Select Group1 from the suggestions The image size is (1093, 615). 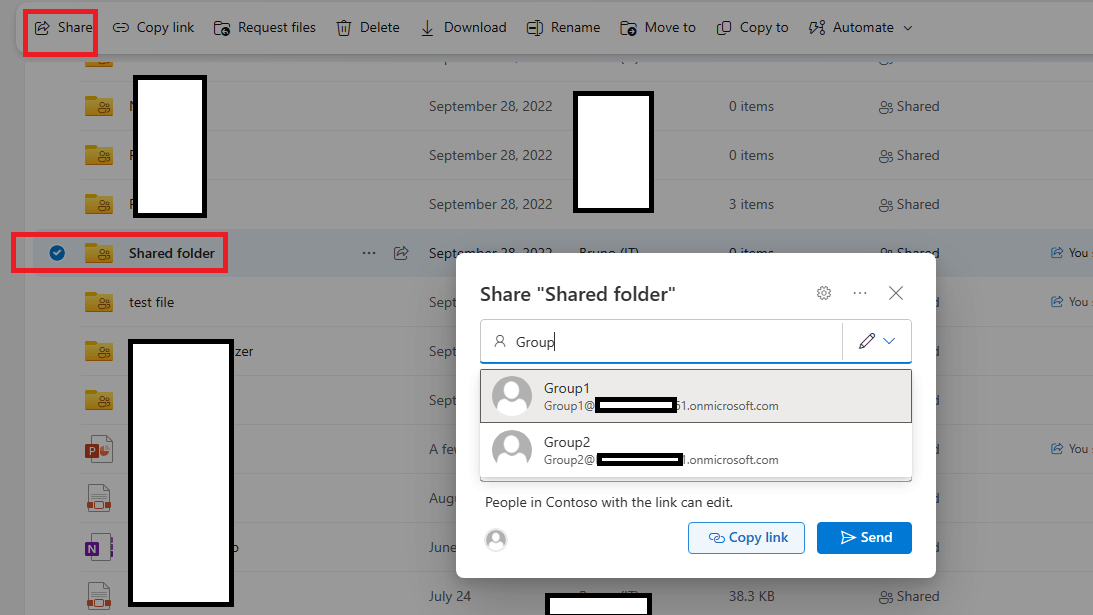[x=696, y=396]
